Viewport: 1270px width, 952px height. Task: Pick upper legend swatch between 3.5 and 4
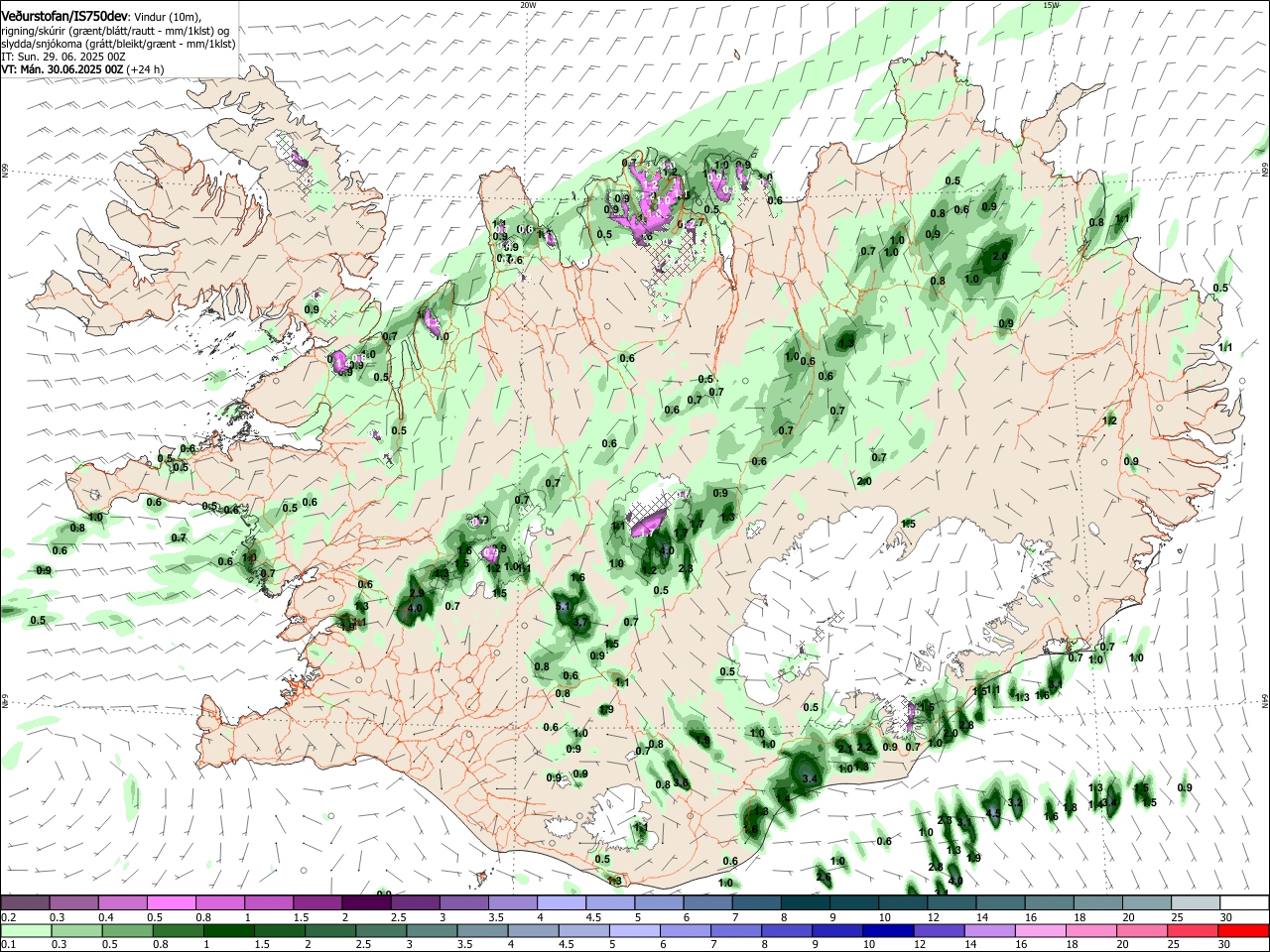click(x=512, y=902)
